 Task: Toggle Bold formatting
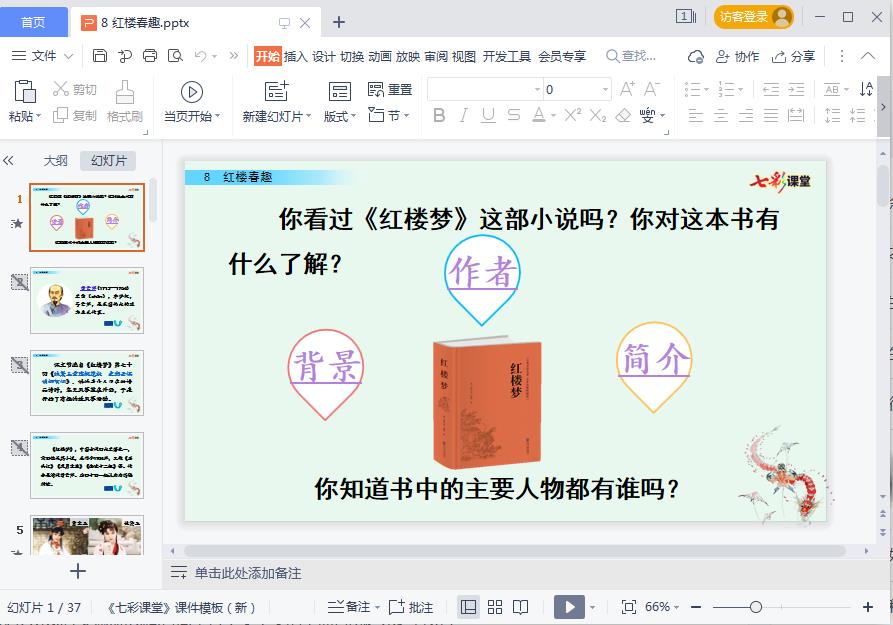pos(439,116)
